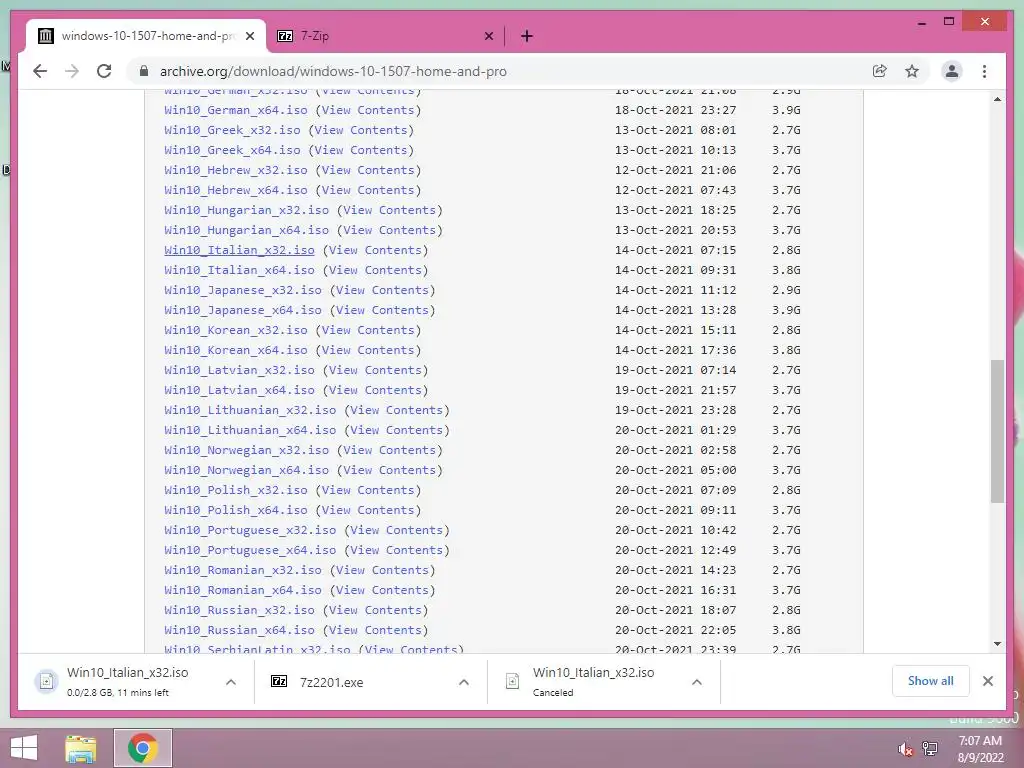Viewport: 1024px width, 768px height.
Task: Bookmark this page with the star
Action: click(912, 71)
